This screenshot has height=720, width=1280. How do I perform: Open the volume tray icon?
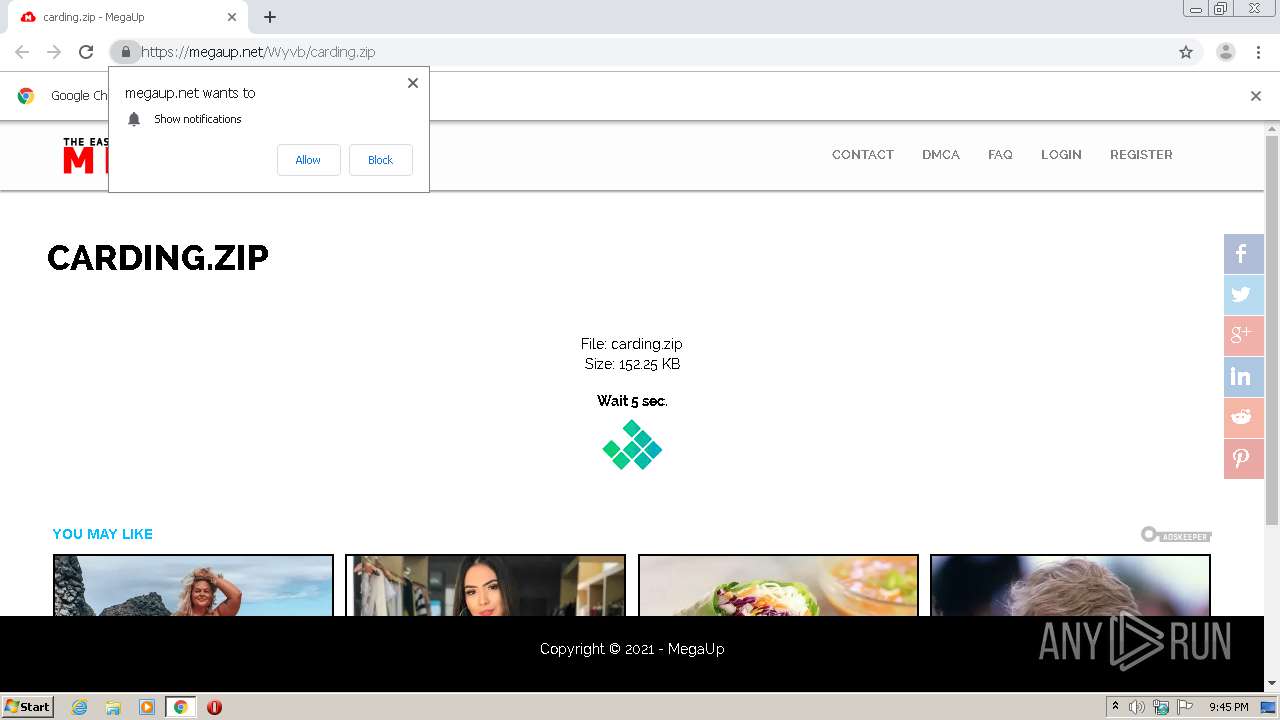pos(1137,707)
